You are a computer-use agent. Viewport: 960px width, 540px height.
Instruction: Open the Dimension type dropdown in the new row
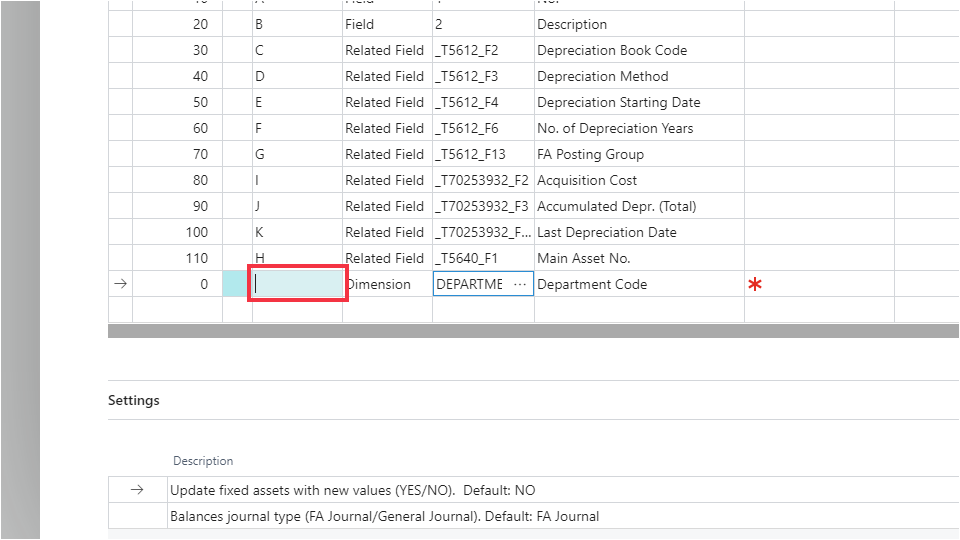pyautogui.click(x=386, y=284)
